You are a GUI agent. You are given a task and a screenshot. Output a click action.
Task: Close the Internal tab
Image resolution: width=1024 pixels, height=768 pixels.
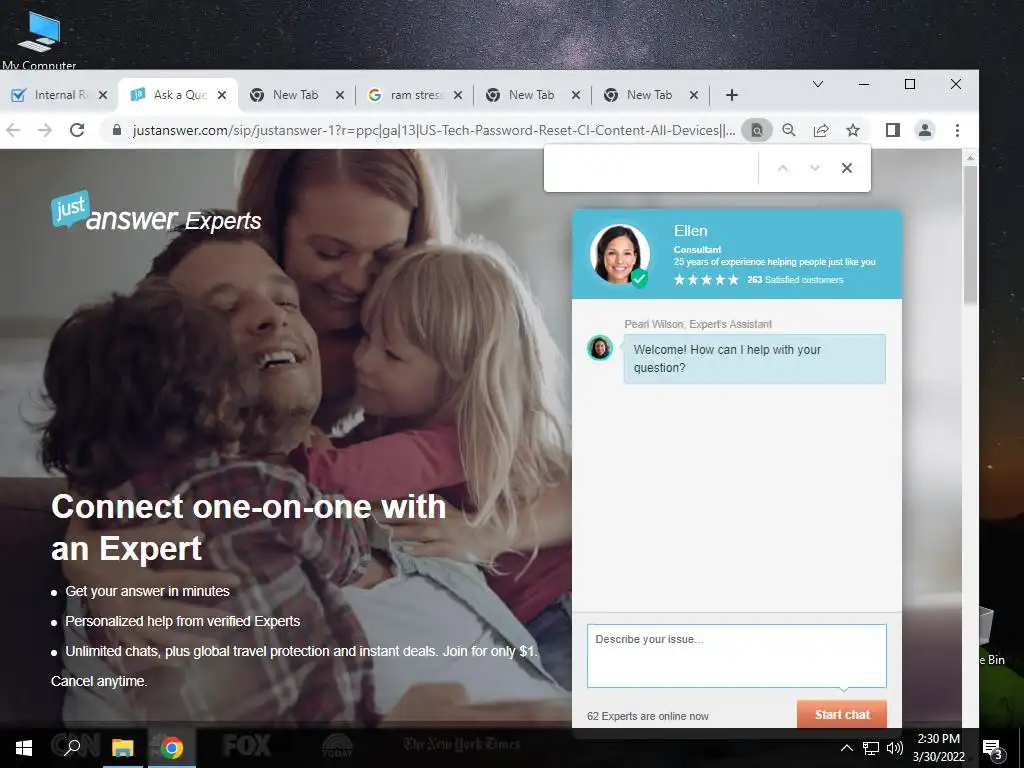point(103,95)
